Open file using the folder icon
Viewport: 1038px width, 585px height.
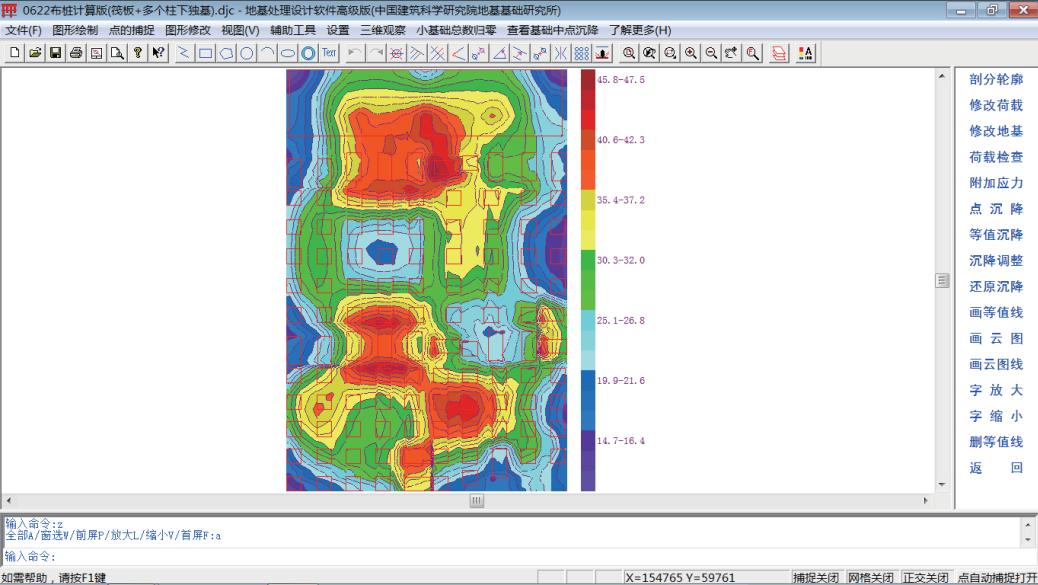(x=35, y=53)
